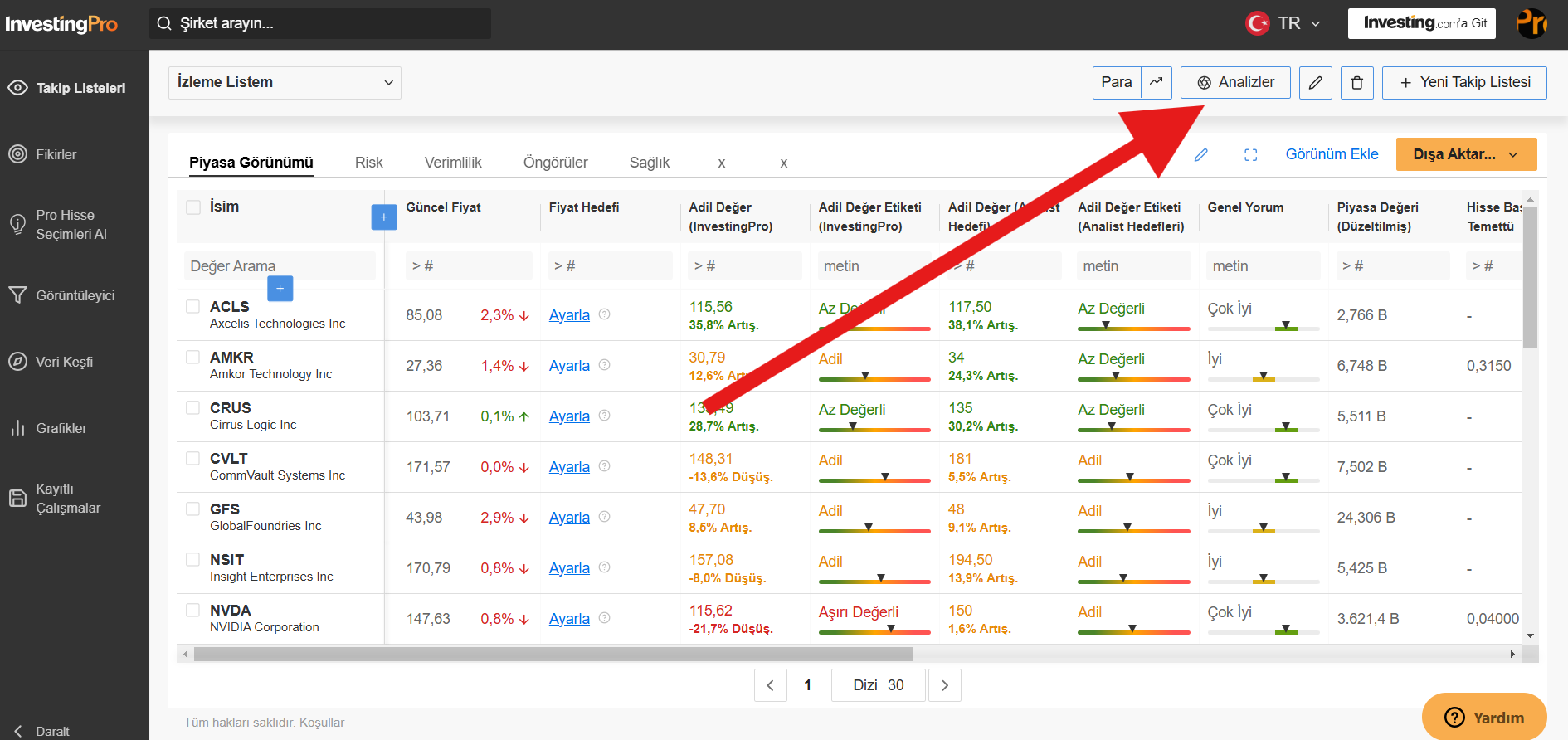
Task: Expand the Dışa Aktar export menu
Action: pyautogui.click(x=1466, y=154)
